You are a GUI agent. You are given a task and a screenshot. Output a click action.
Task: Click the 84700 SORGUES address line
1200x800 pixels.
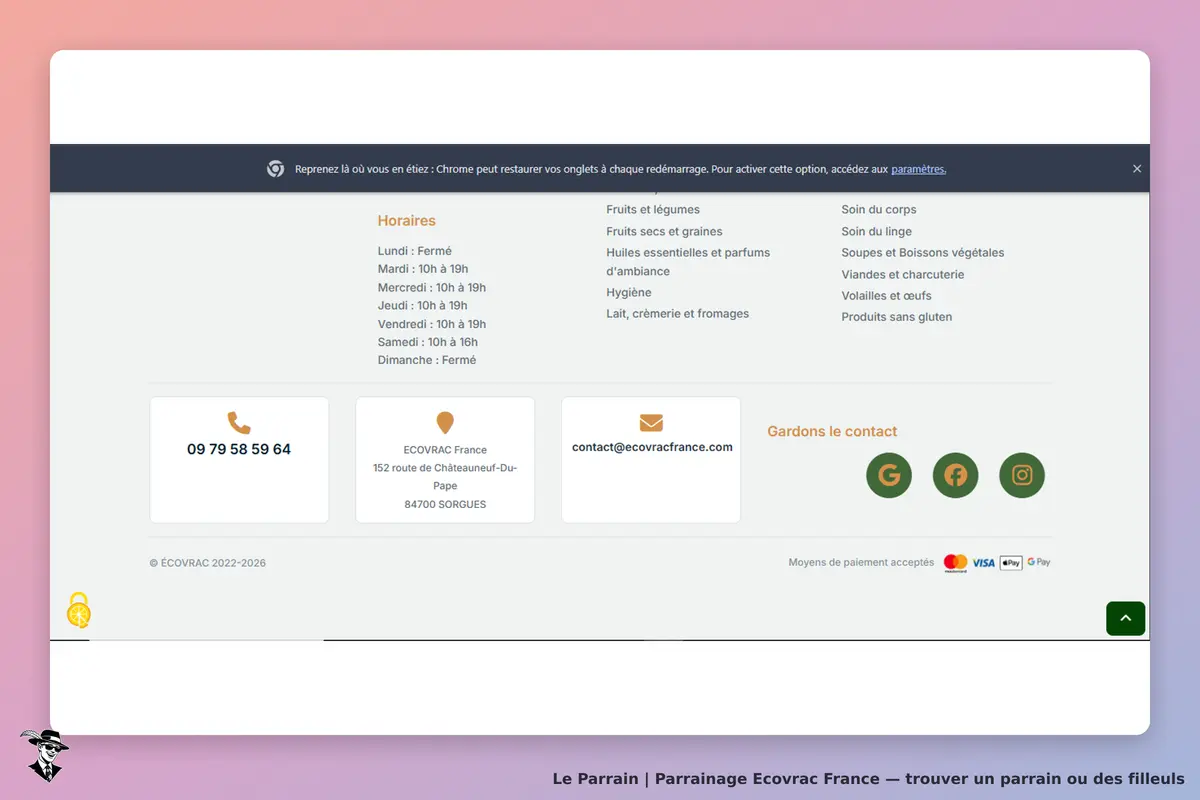[445, 504]
